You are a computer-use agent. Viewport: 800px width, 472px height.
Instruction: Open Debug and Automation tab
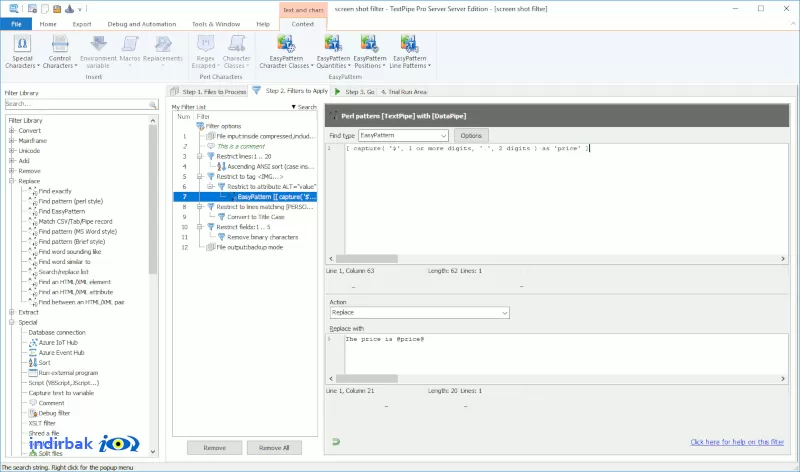[142, 24]
